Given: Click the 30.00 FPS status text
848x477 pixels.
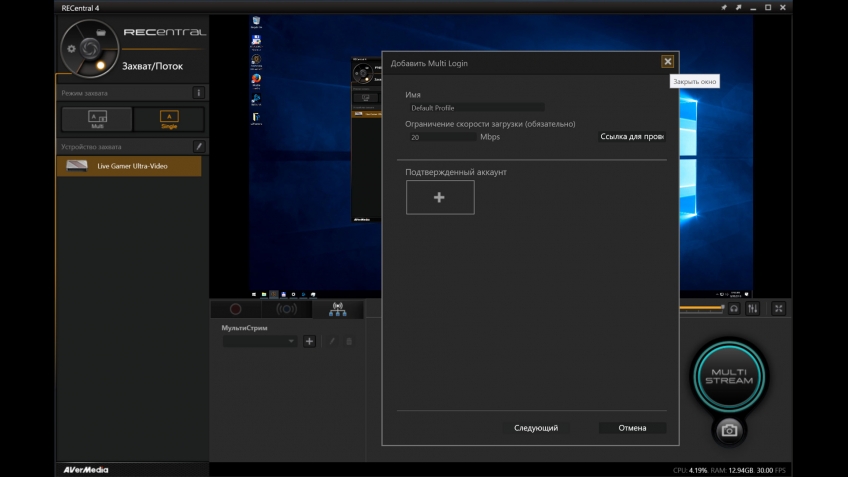Looking at the screenshot, I should [x=771, y=471].
